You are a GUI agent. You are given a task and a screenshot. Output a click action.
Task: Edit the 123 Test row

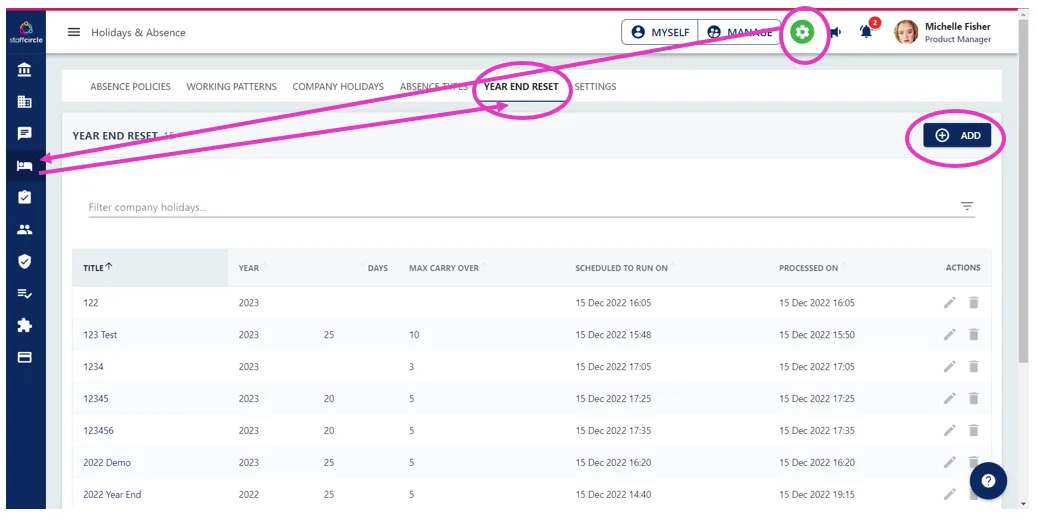(x=949, y=334)
